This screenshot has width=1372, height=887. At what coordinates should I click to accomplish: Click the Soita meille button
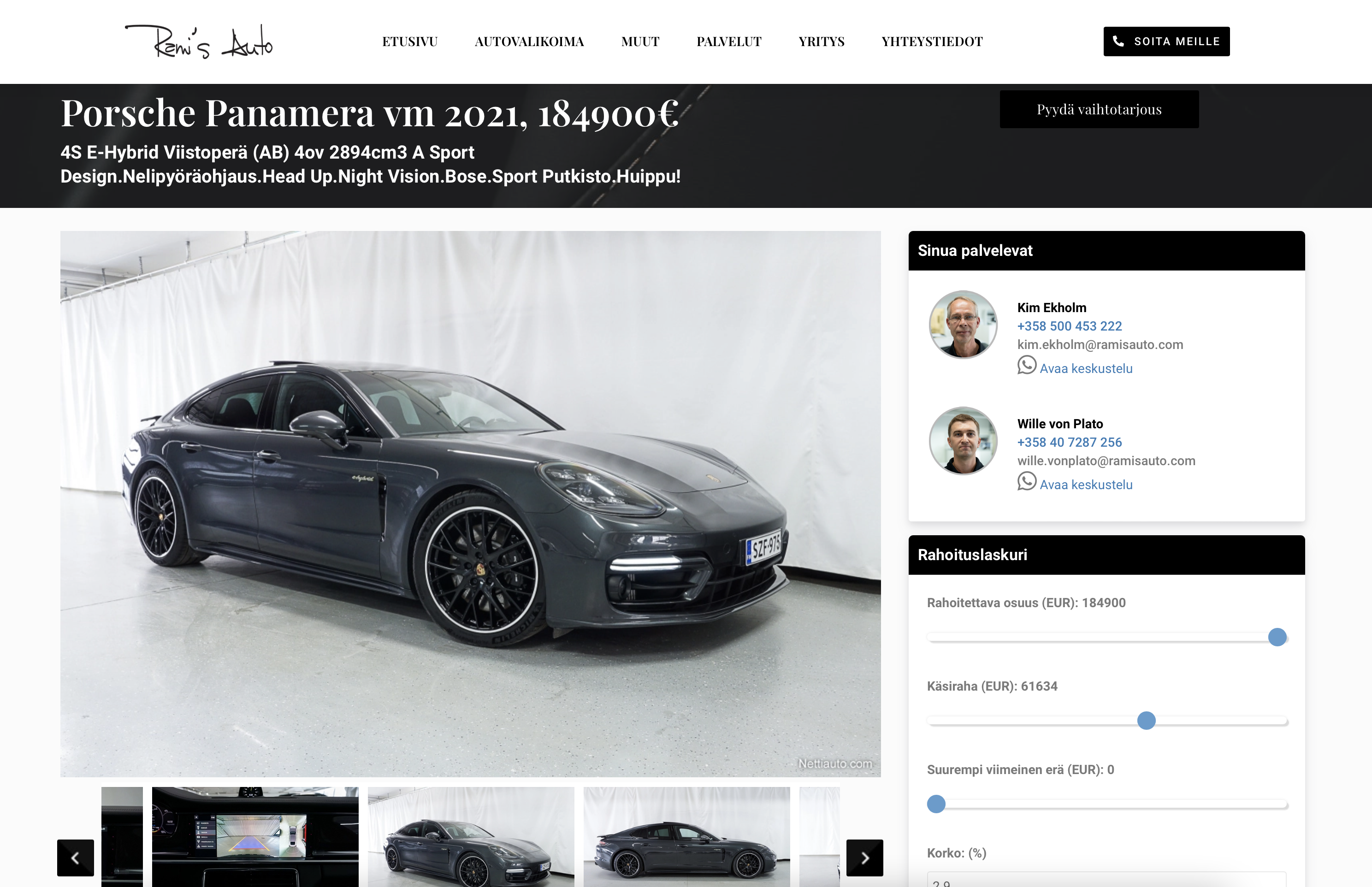pos(1166,41)
